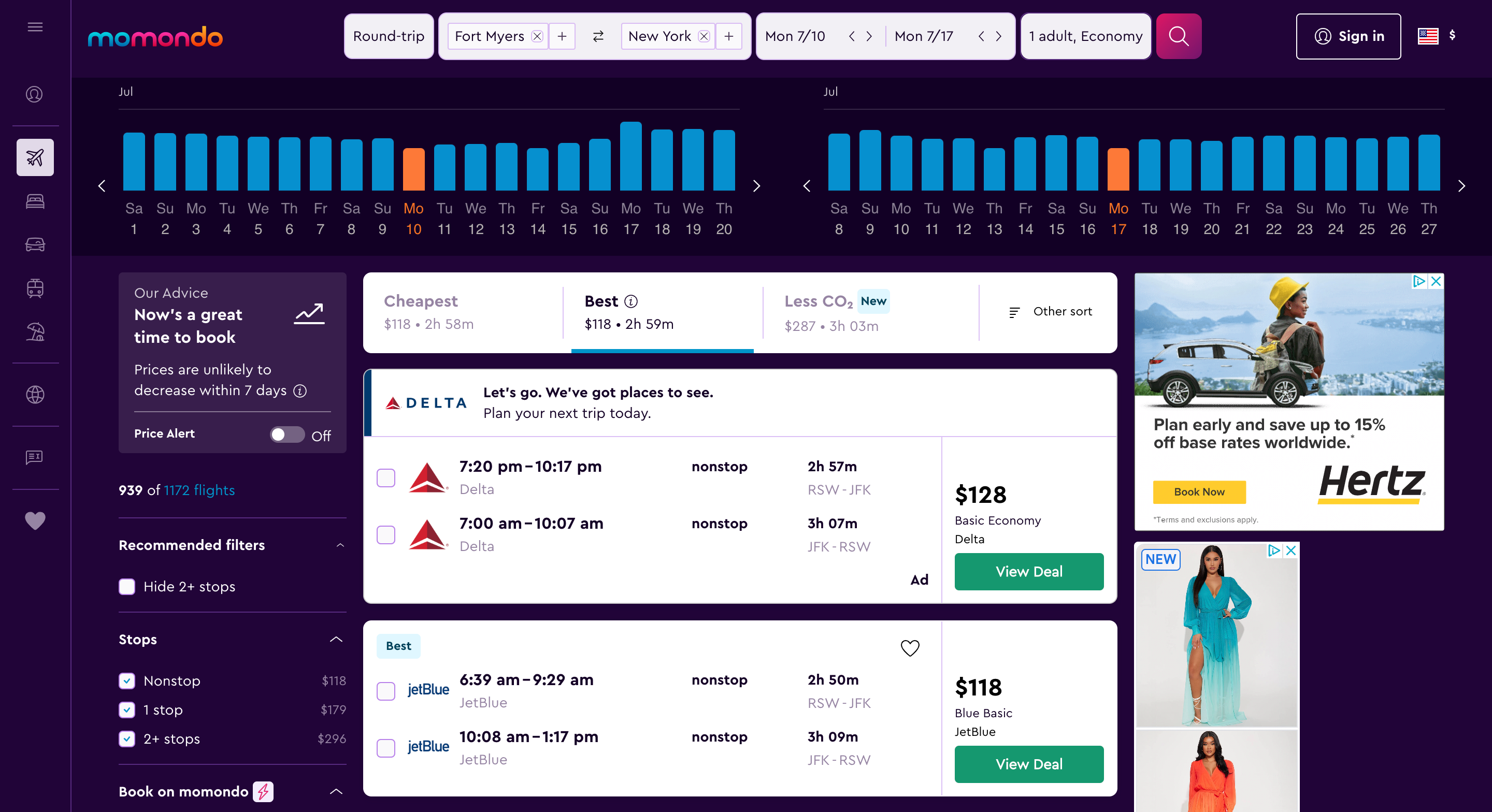Show earlier dates in departure price graph
Screen dimensions: 1492x812
pyautogui.click(x=102, y=186)
